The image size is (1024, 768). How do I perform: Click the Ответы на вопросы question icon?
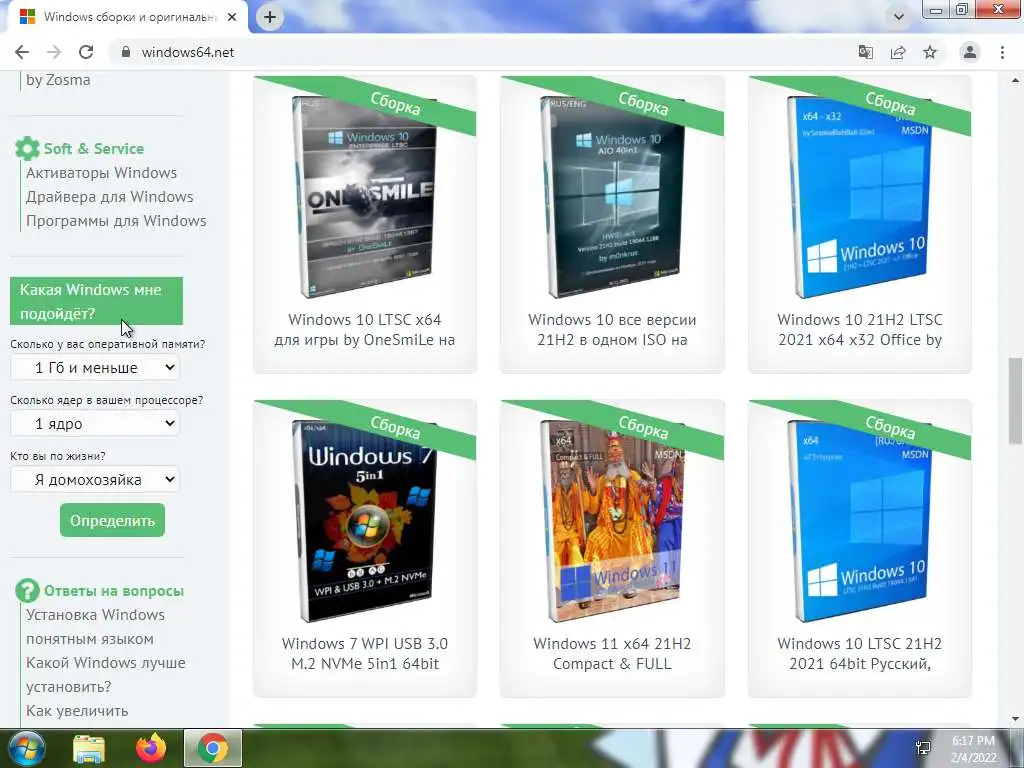[27, 590]
